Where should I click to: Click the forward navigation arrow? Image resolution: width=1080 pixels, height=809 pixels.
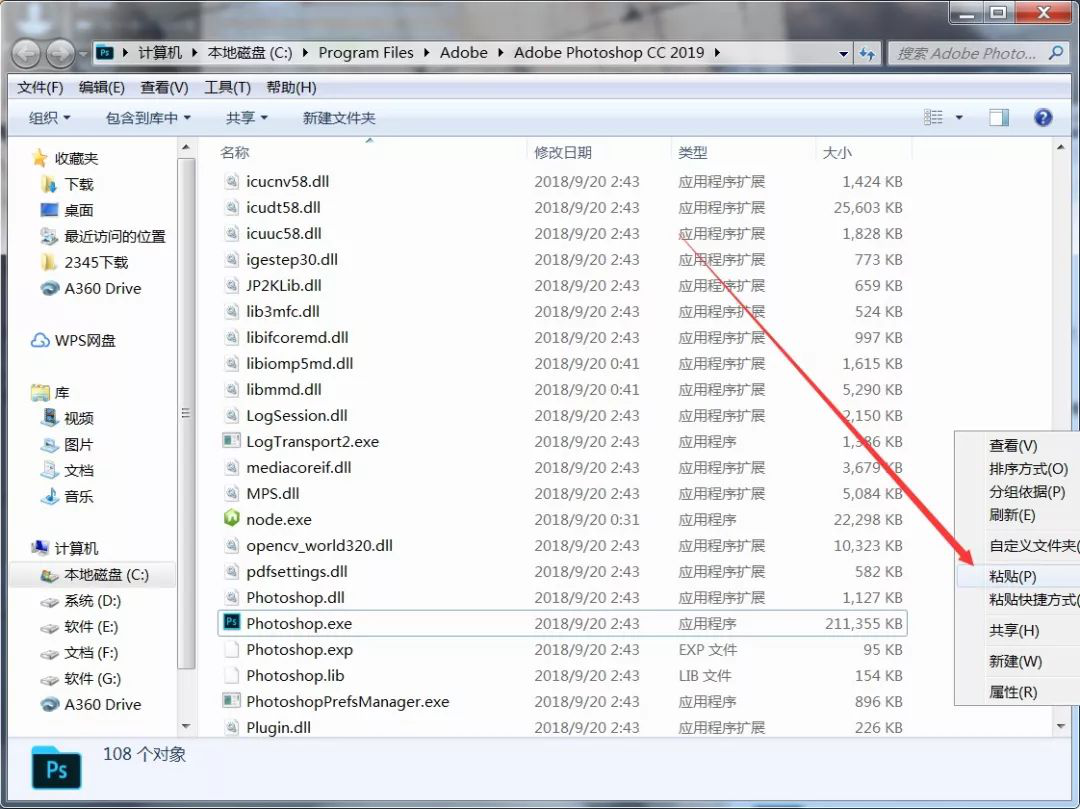pyautogui.click(x=60, y=54)
